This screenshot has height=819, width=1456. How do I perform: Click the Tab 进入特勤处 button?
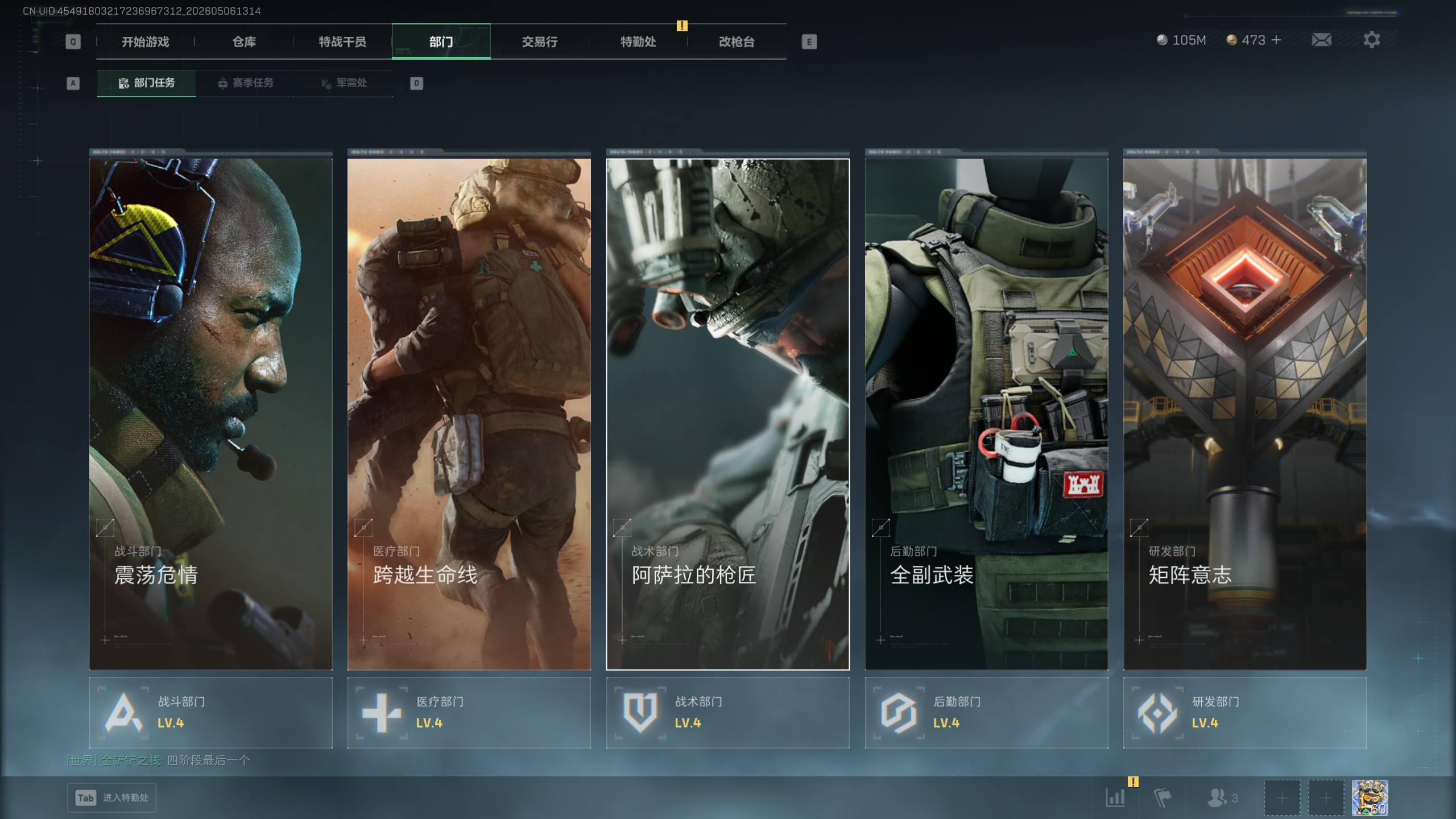pyautogui.click(x=111, y=798)
